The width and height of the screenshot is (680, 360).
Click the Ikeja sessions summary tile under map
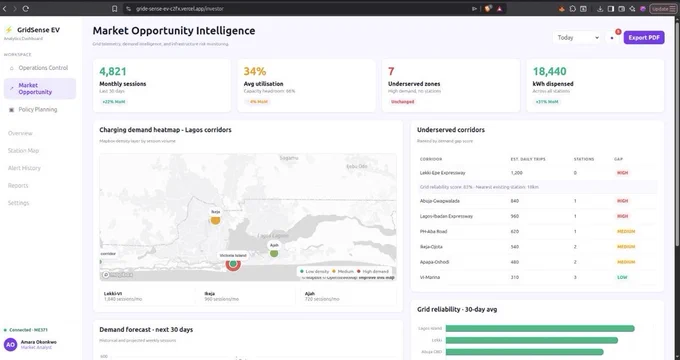pyautogui.click(x=248, y=296)
